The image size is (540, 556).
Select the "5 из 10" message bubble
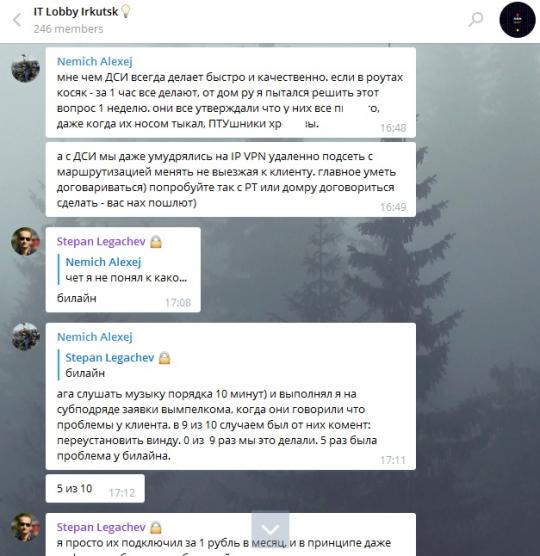[x=95, y=489]
